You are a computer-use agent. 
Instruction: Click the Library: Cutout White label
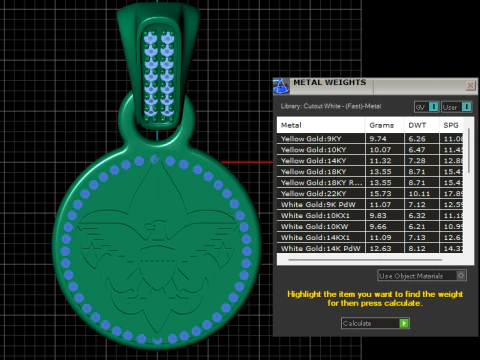331,106
